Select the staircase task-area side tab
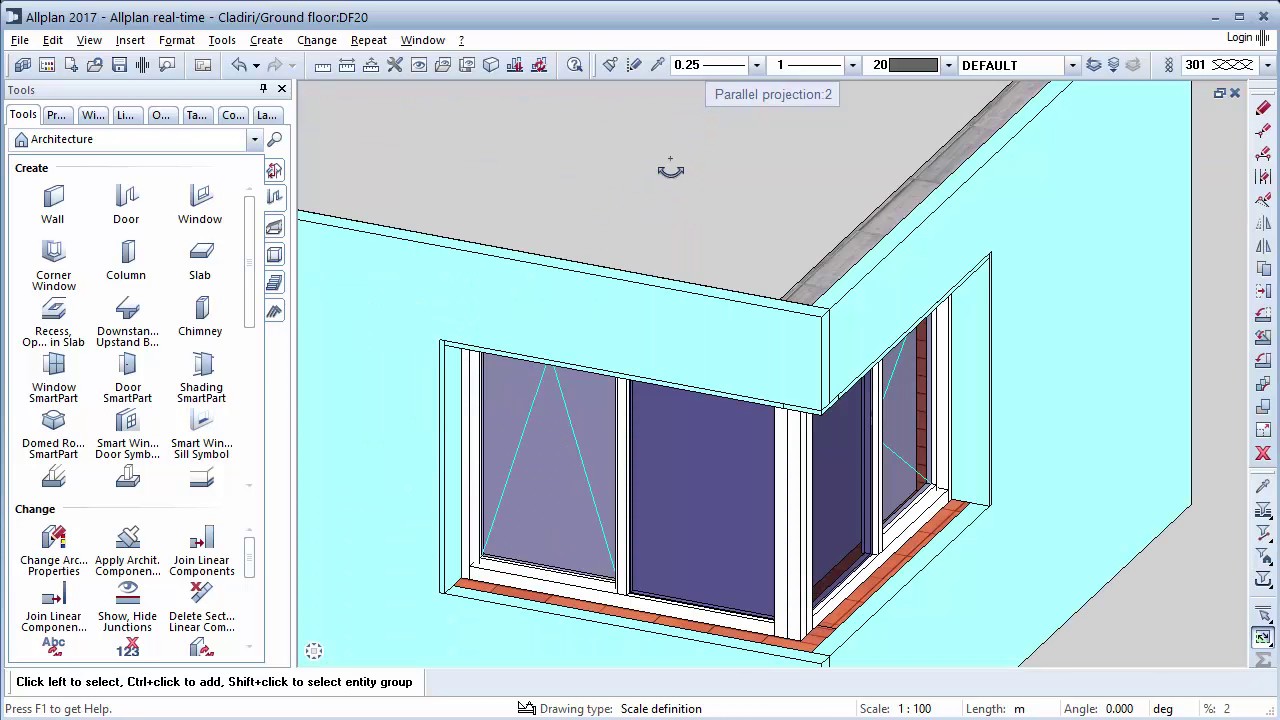 275,284
